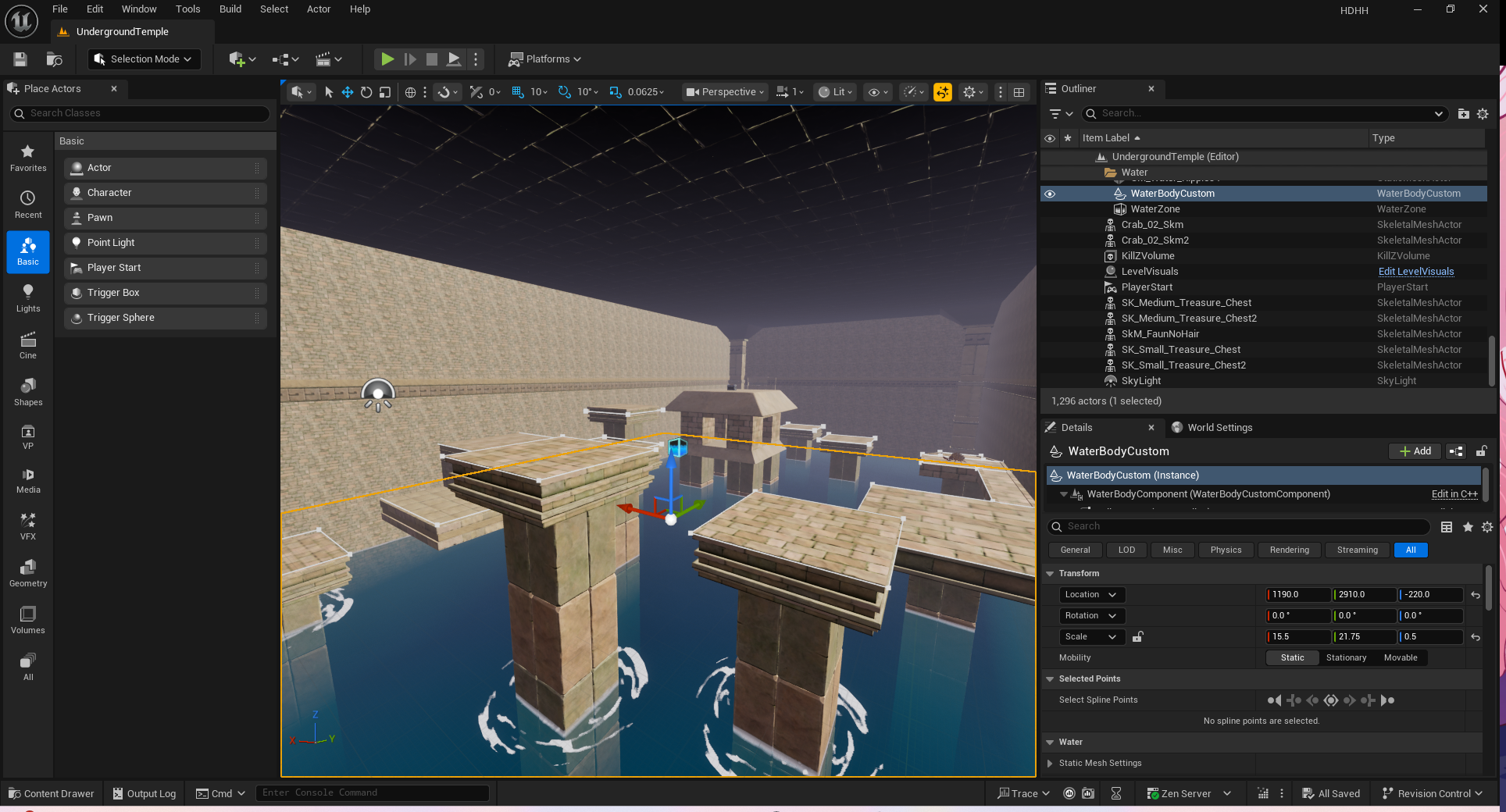Open the Selection Mode dropdown
The image size is (1506, 812).
pos(144,59)
